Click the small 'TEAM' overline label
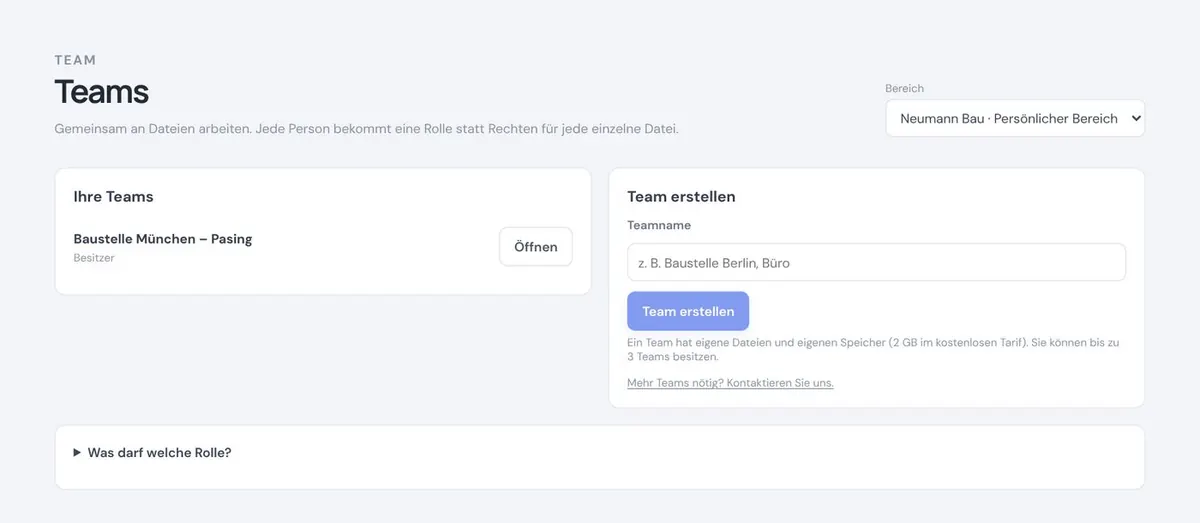The image size is (1200, 523). click(x=75, y=60)
